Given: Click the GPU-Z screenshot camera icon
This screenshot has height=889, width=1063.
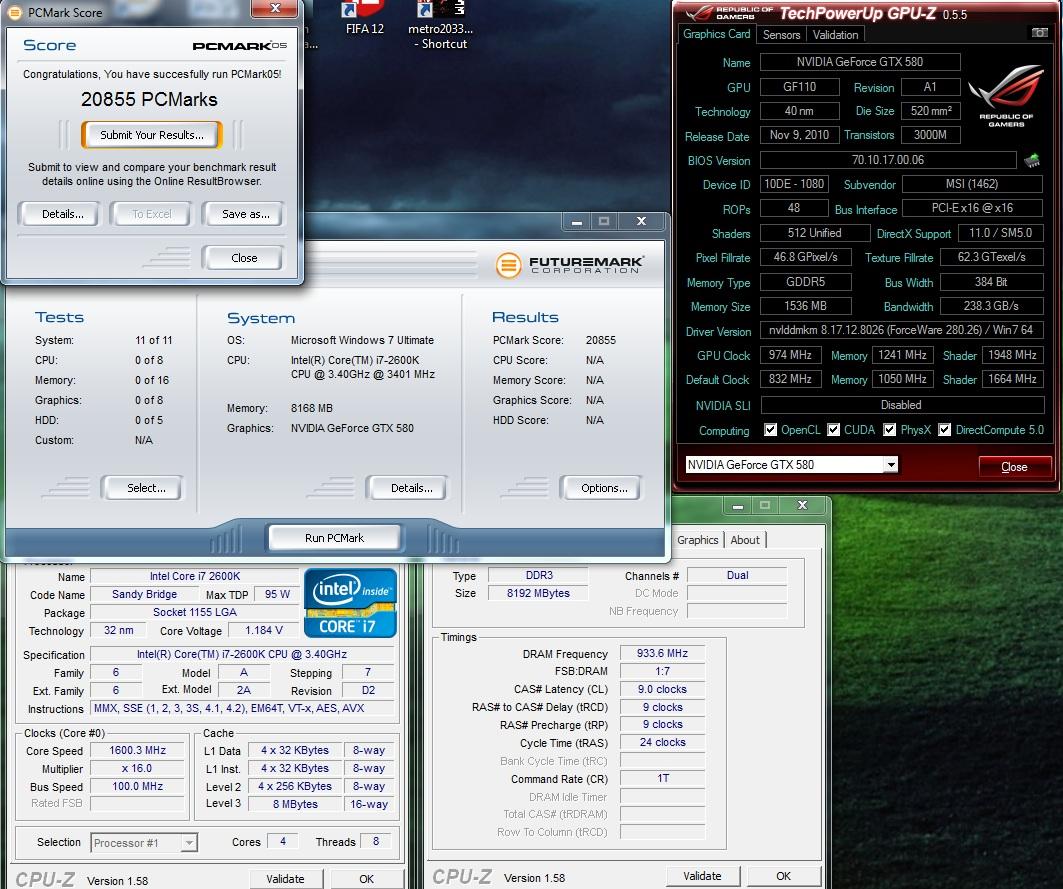Looking at the screenshot, I should pos(1039,33).
